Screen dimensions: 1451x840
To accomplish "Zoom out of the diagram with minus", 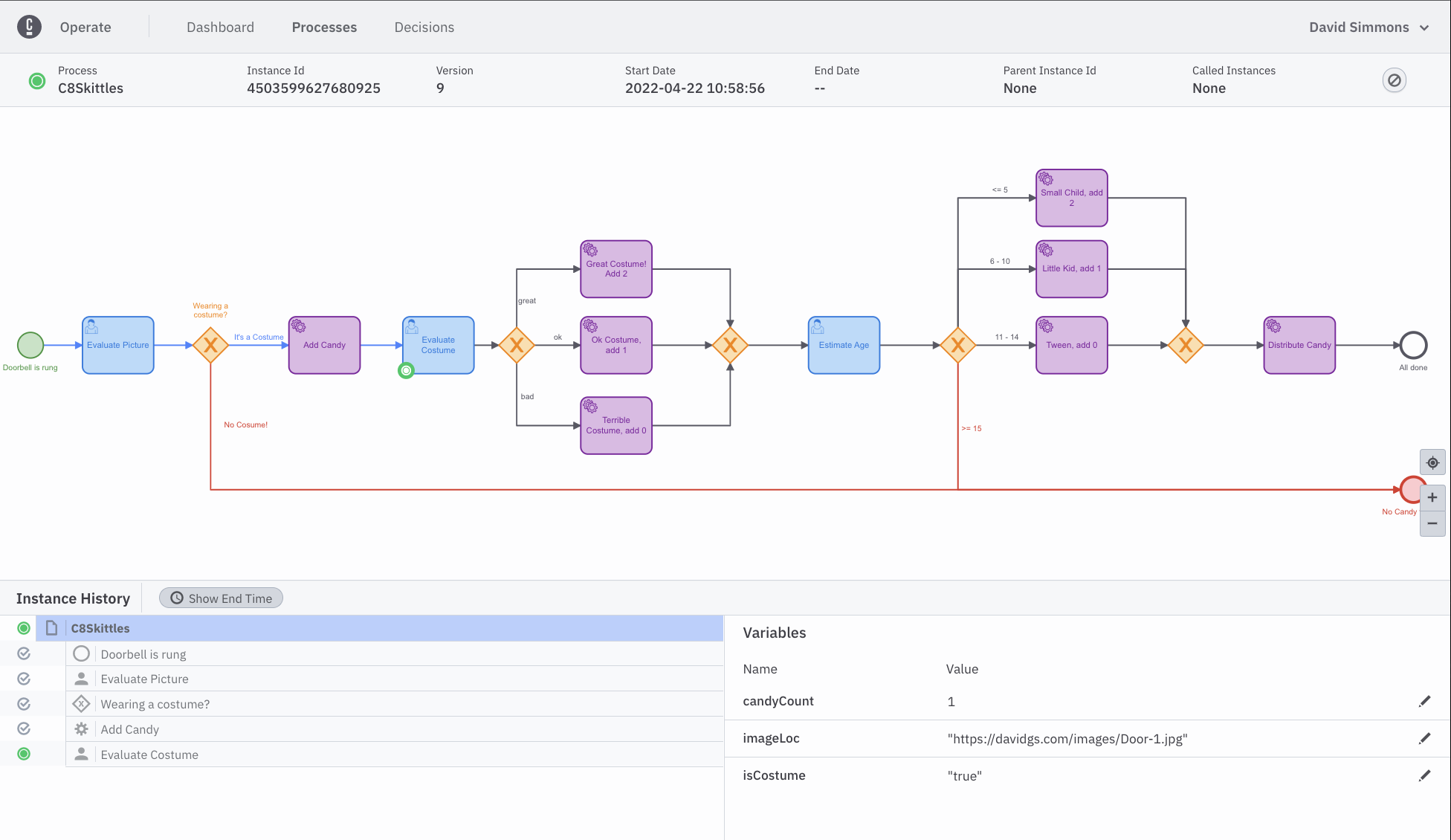I will [x=1432, y=523].
